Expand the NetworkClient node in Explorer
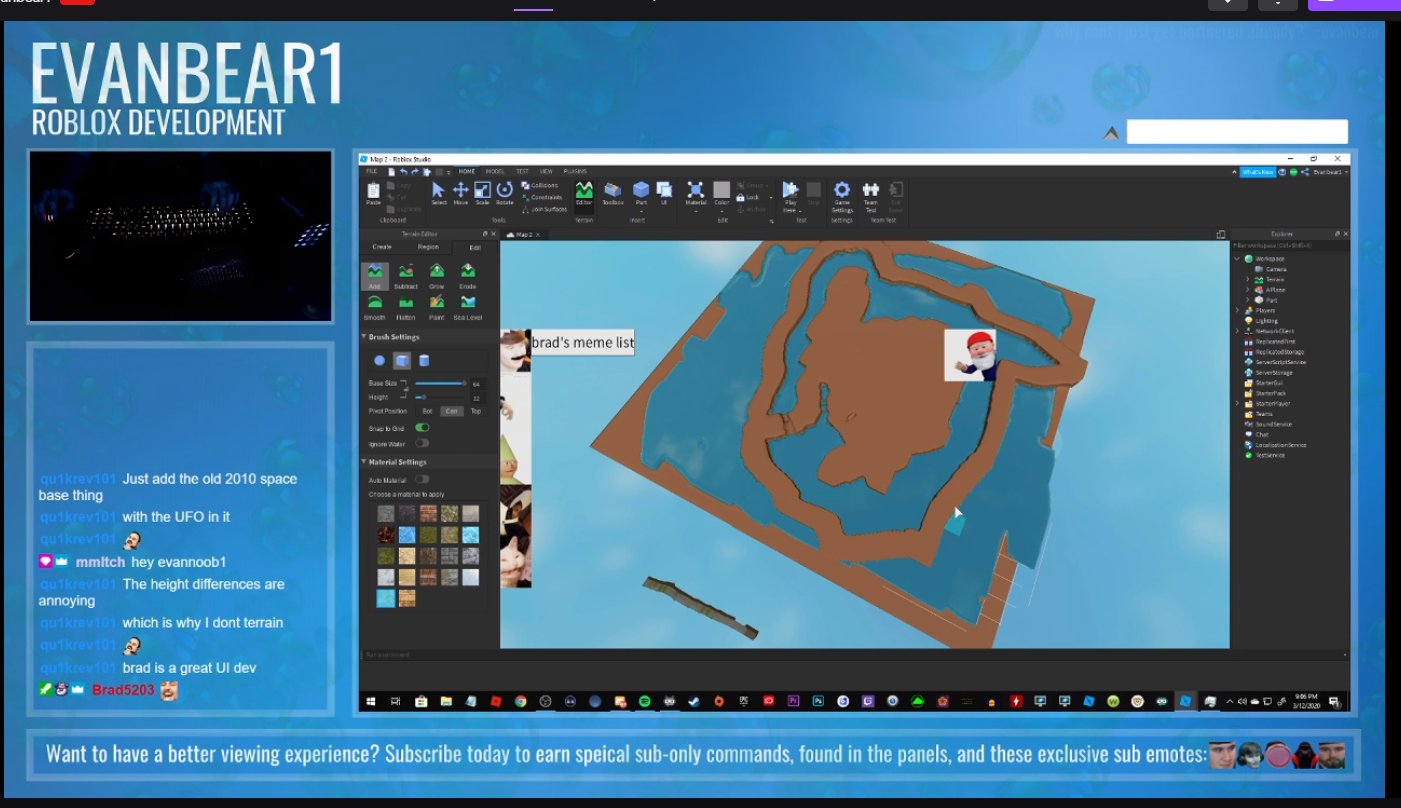1401x808 pixels. point(1237,331)
